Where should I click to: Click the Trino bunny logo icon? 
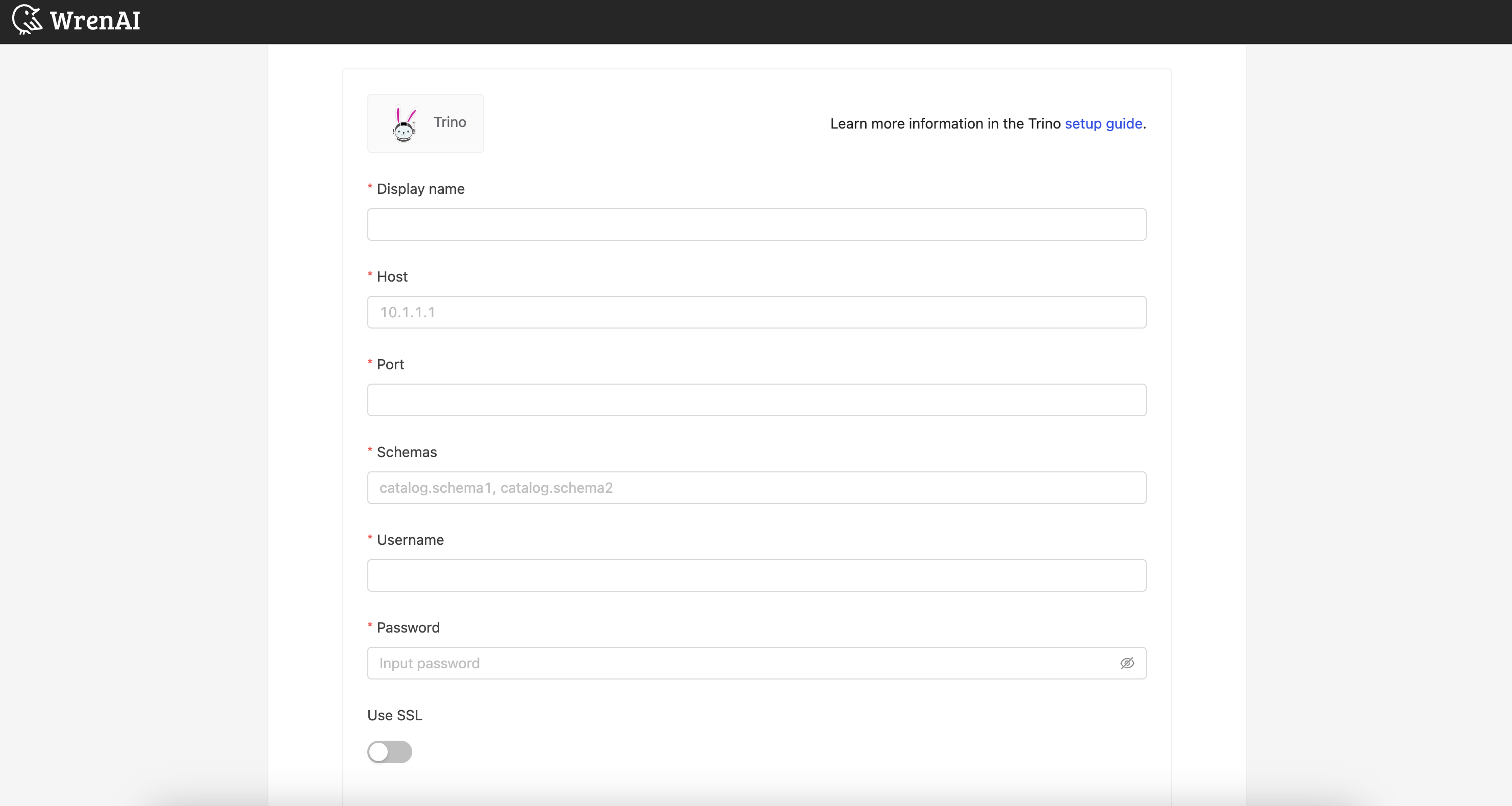(405, 124)
